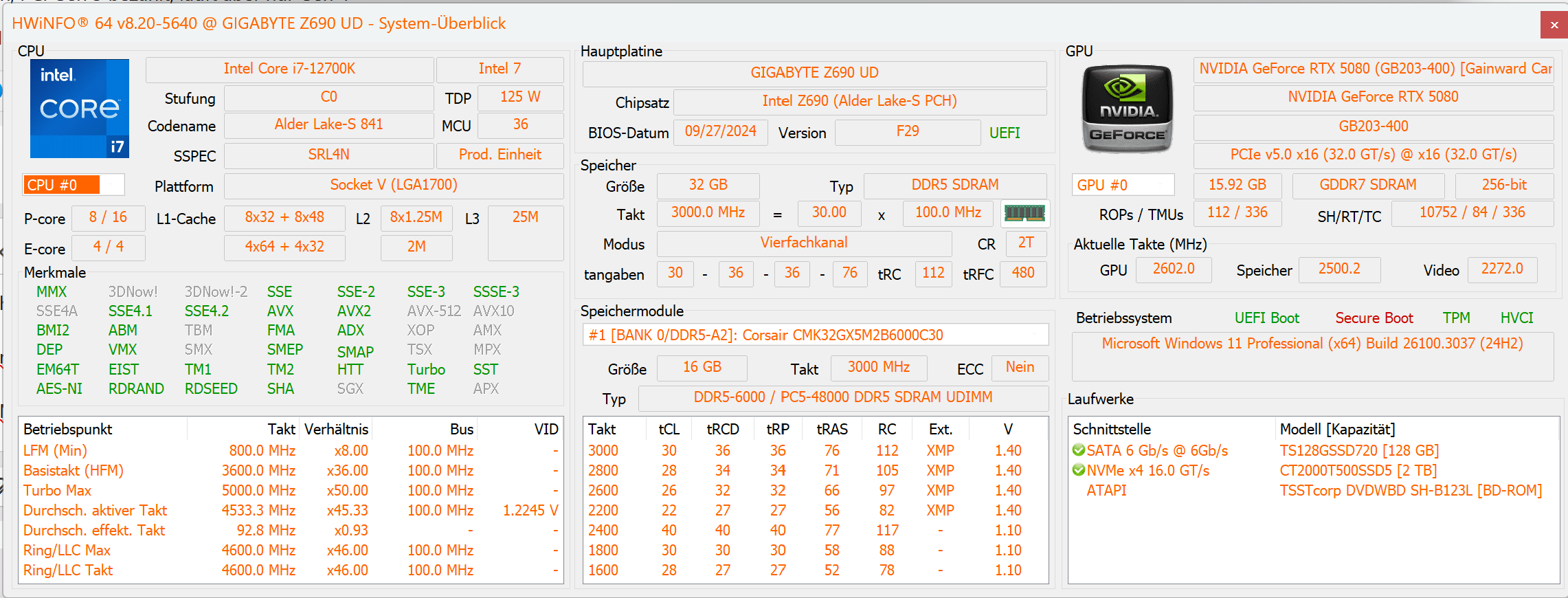Open the memory module Corsair CMK32GX5M2B6000C30 dropdown
This screenshot has height=598, width=1568.
pyautogui.click(x=815, y=335)
